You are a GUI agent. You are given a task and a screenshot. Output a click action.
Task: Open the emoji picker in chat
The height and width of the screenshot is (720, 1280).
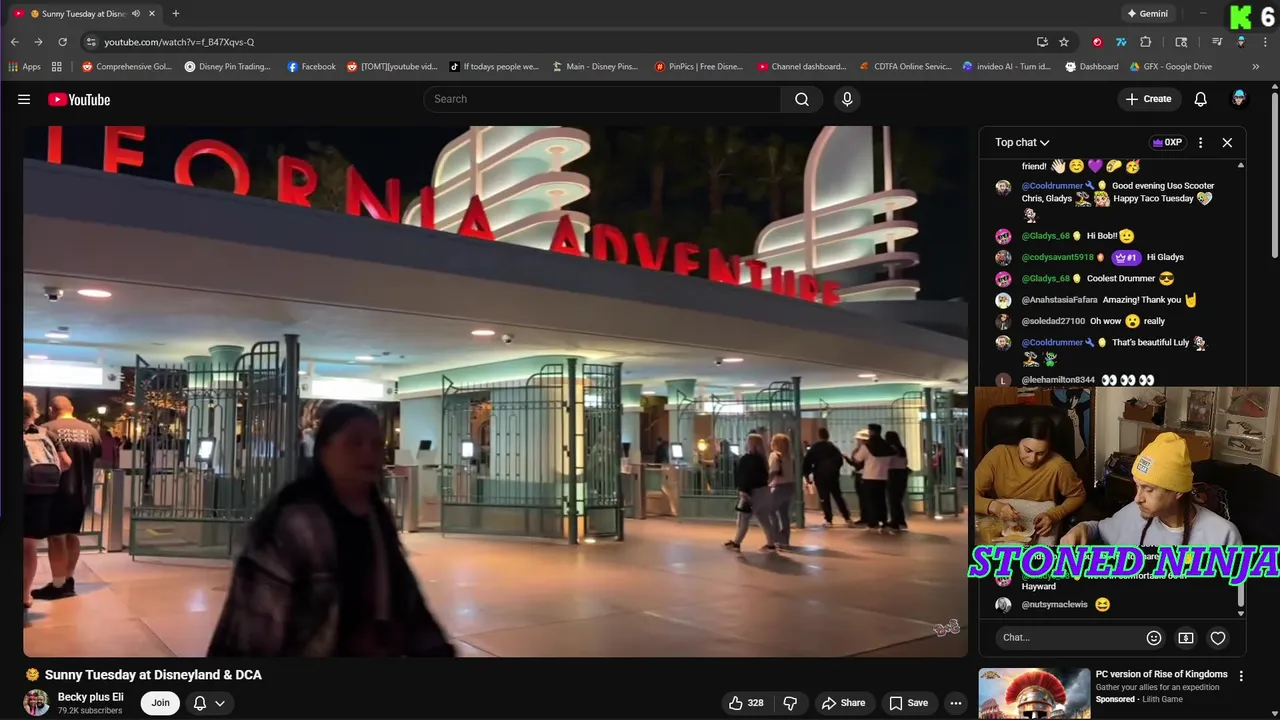coord(1154,638)
